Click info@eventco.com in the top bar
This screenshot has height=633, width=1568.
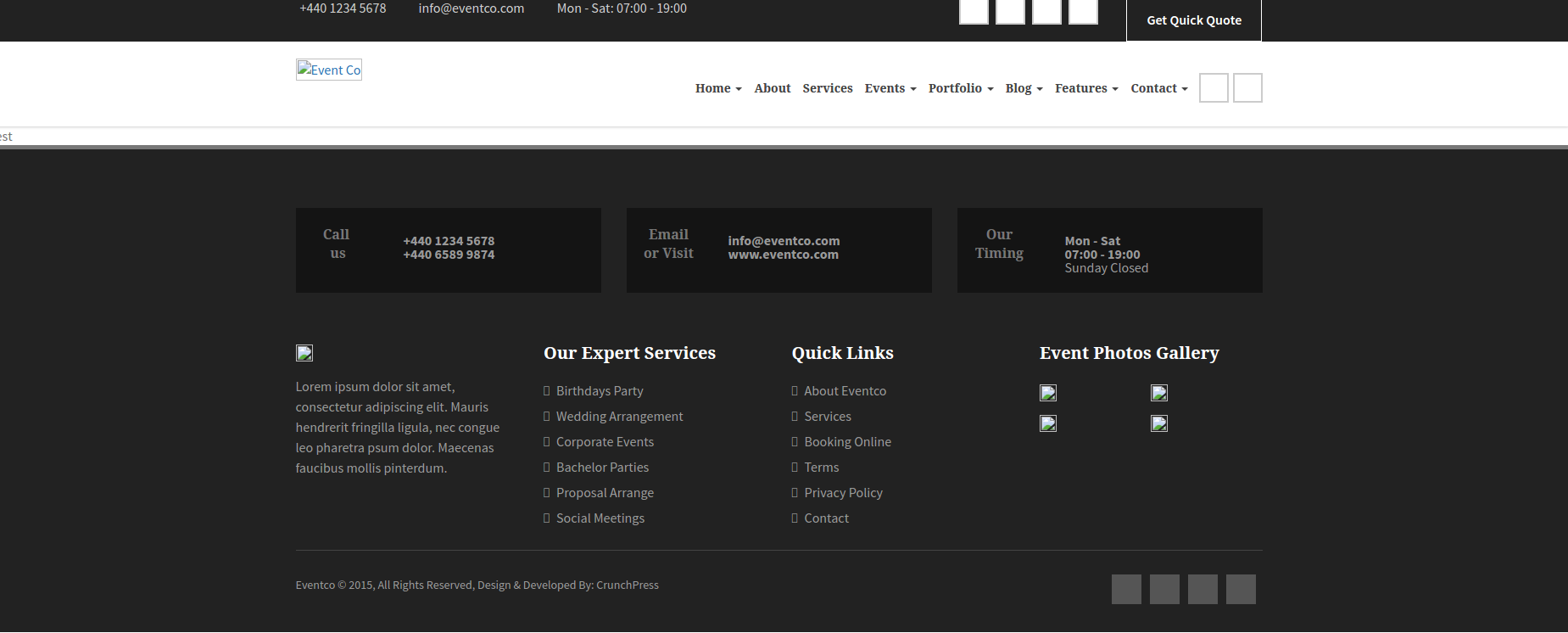tap(472, 8)
